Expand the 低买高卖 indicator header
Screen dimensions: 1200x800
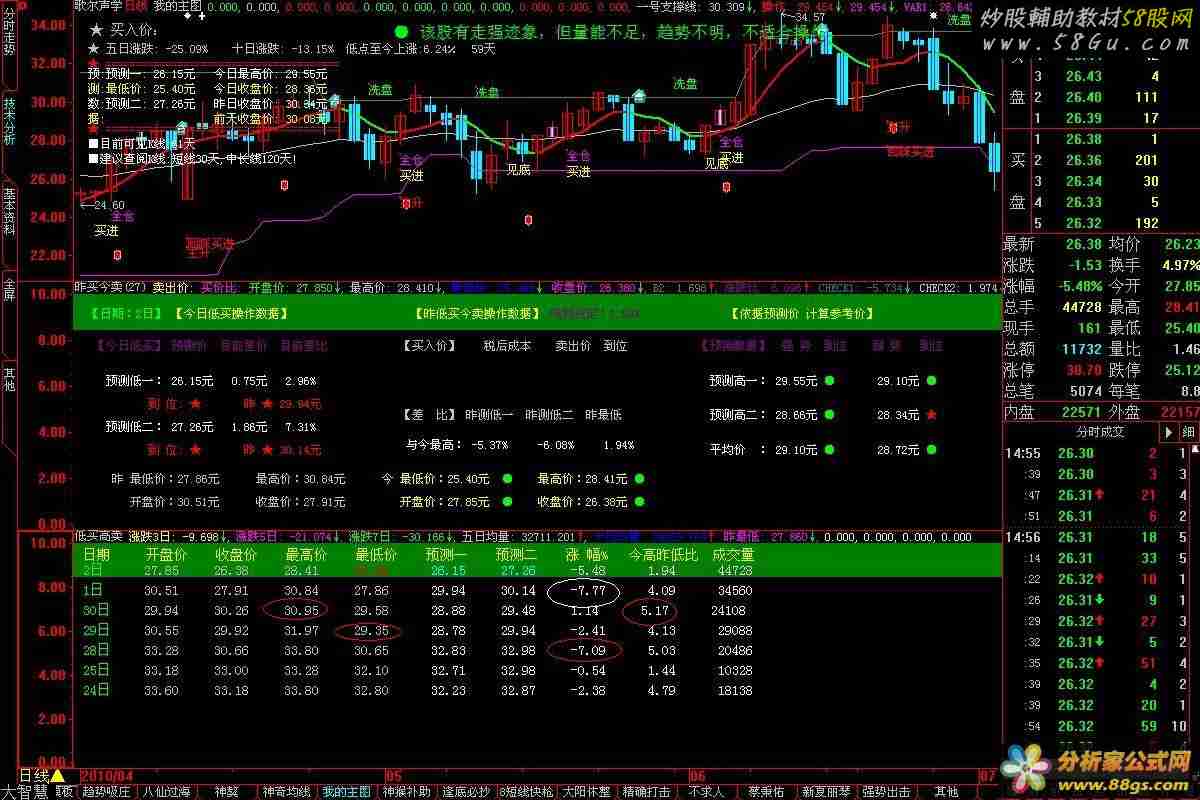pos(98,537)
